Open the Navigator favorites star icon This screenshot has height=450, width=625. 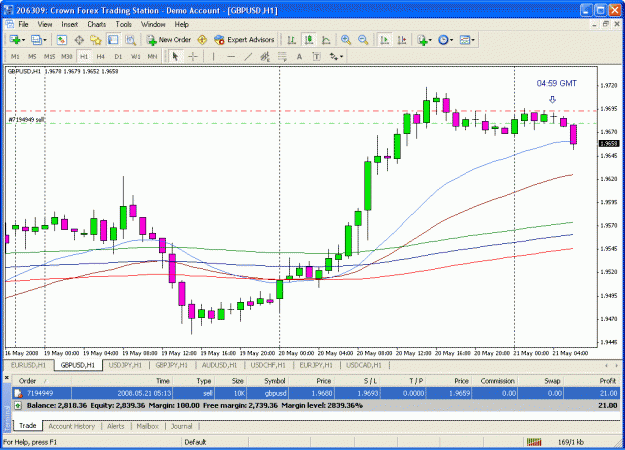pyautogui.click(x=96, y=40)
